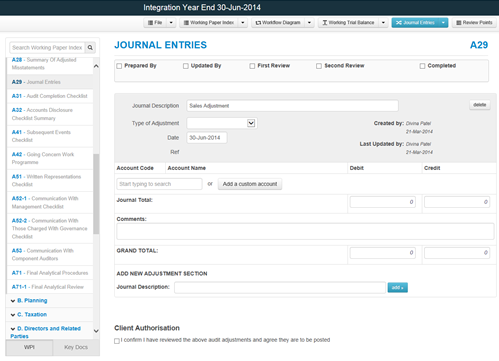
Task: Click the A29 reference label
Action: pos(479,45)
